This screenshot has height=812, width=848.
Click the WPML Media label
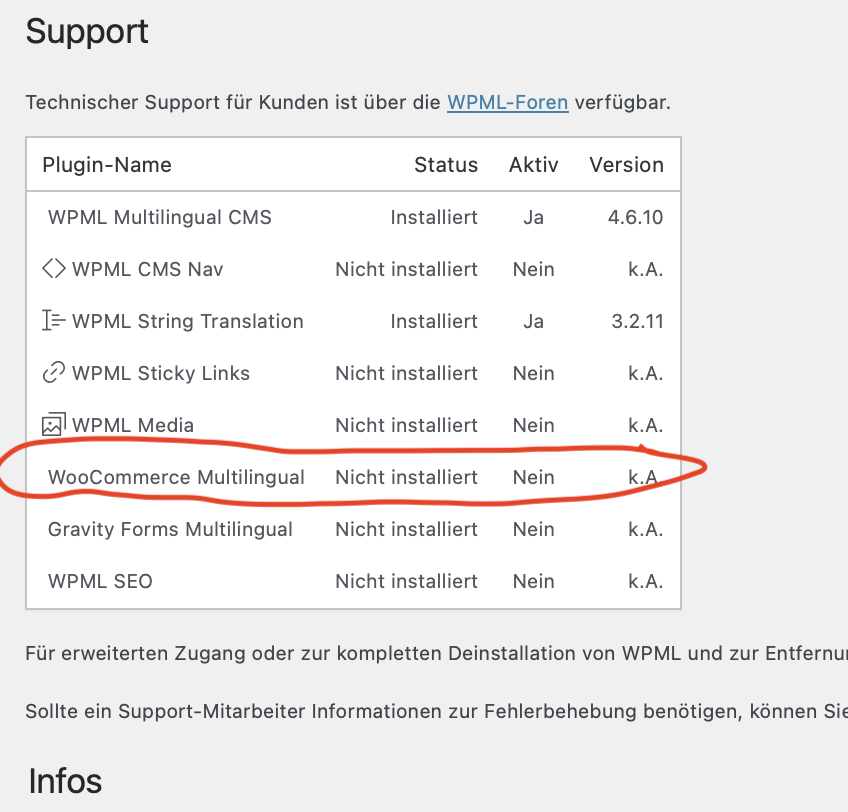133,425
